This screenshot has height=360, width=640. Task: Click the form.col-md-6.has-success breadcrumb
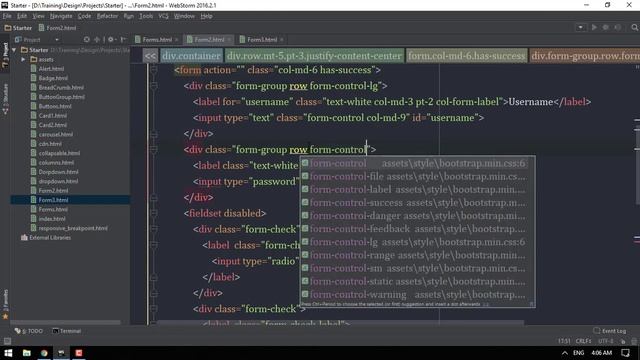point(467,56)
